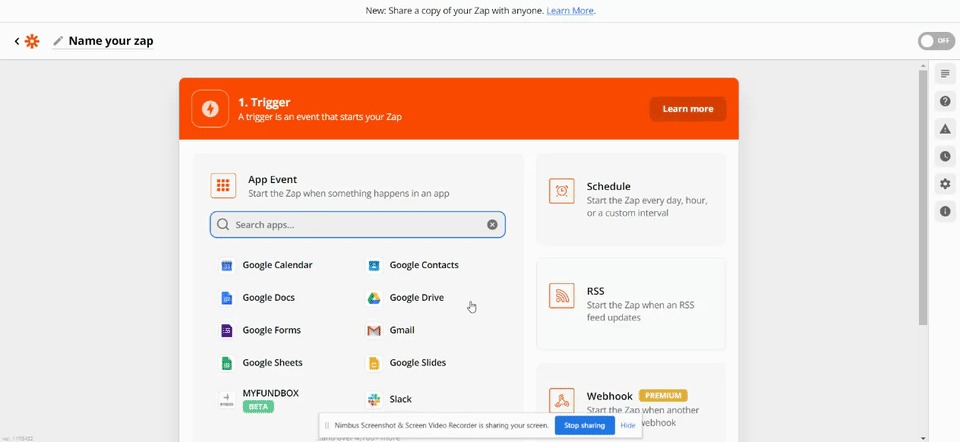This screenshot has width=960, height=442.
Task: Follow the Learn More banner link
Action: (x=570, y=11)
